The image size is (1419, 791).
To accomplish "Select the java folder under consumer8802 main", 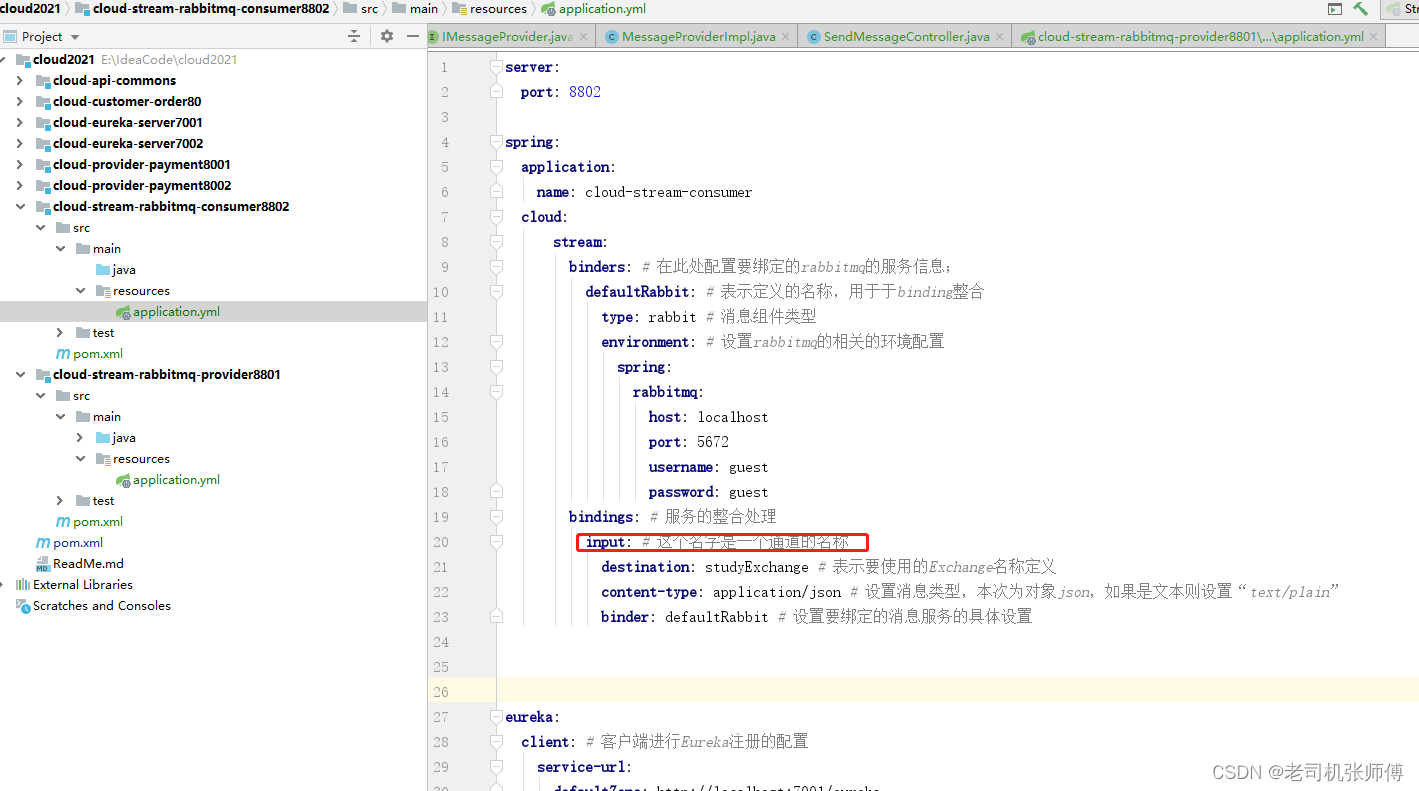I will pos(115,270).
